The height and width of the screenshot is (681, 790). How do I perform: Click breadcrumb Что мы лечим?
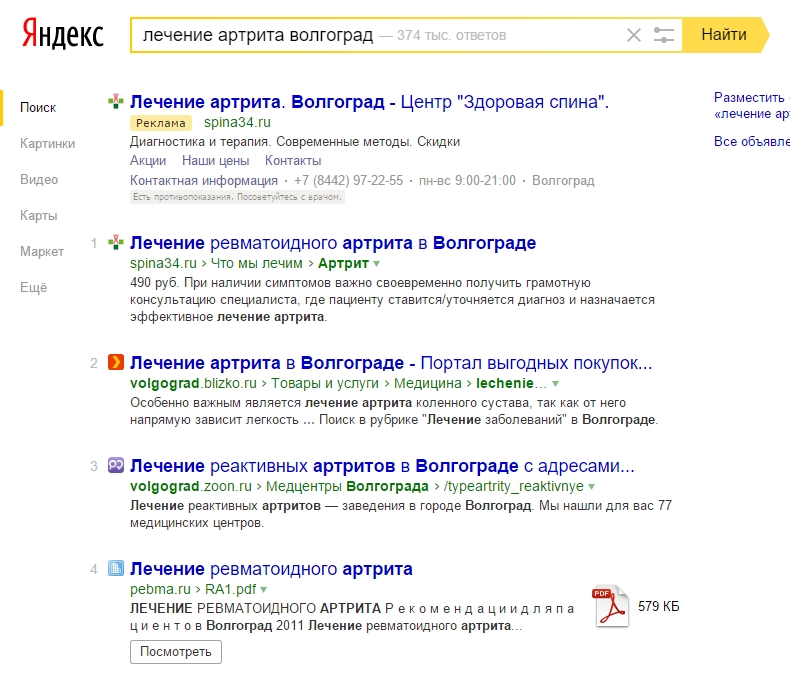[256, 263]
